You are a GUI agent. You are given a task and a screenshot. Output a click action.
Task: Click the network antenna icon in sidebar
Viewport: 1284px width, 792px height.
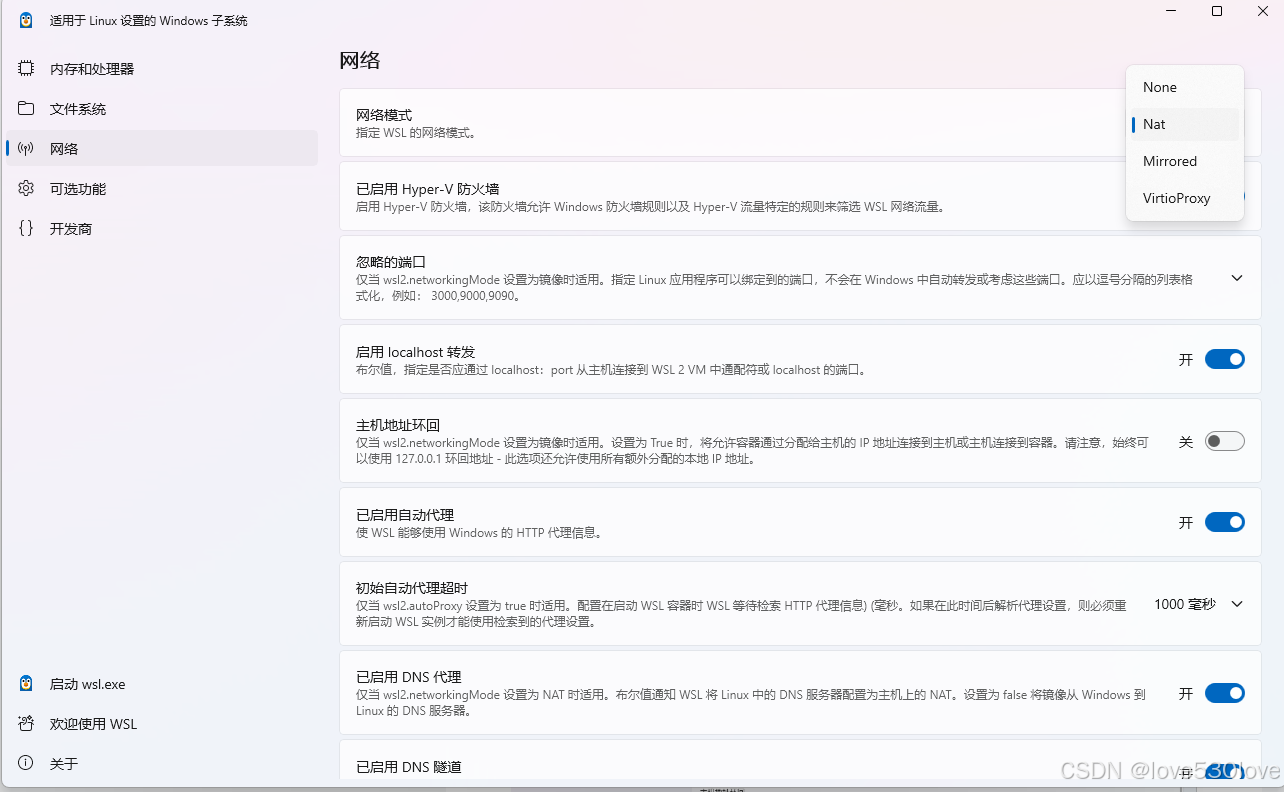26,149
